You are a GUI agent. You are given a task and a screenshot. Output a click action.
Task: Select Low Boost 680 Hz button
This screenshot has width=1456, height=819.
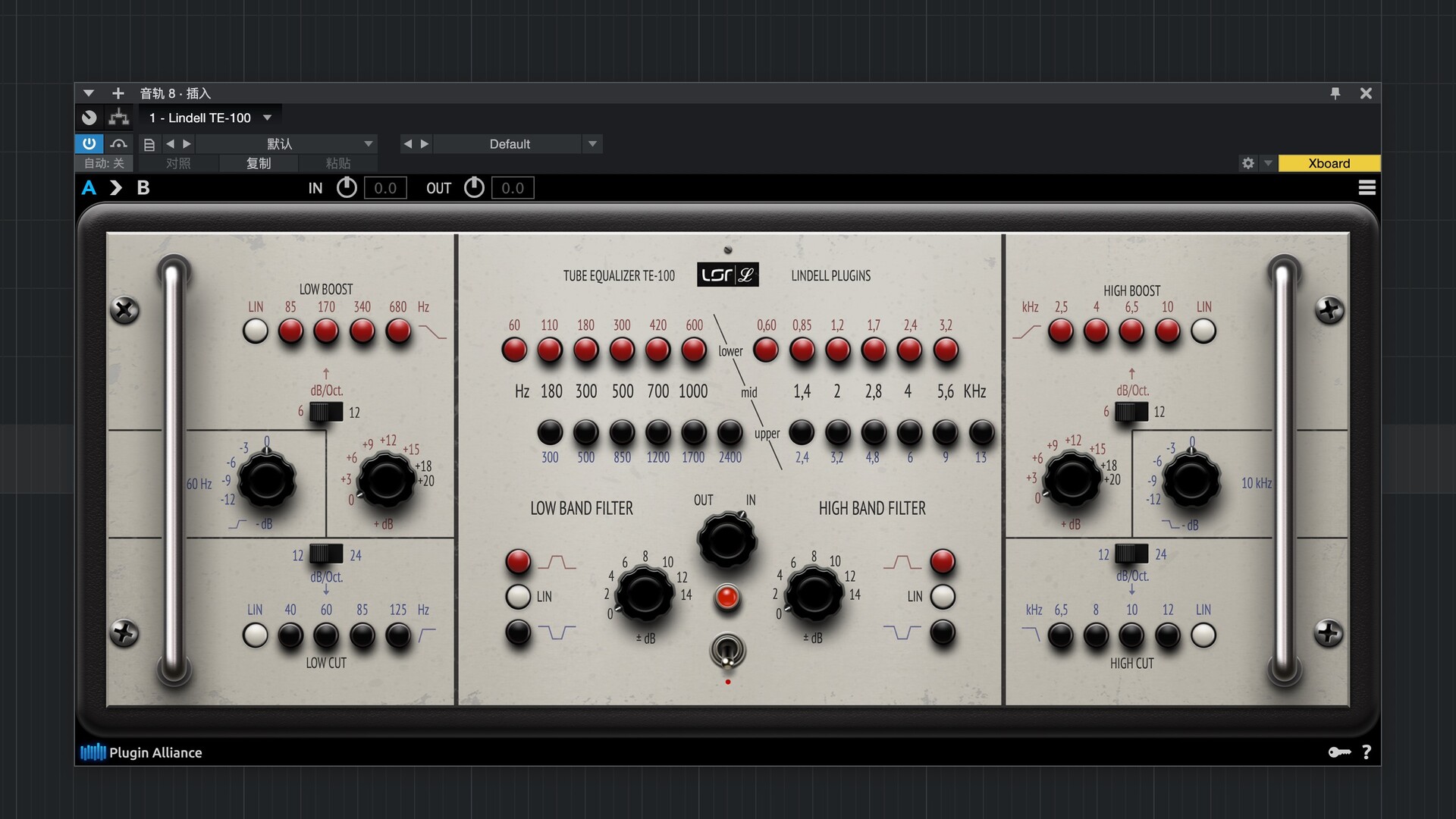[398, 331]
